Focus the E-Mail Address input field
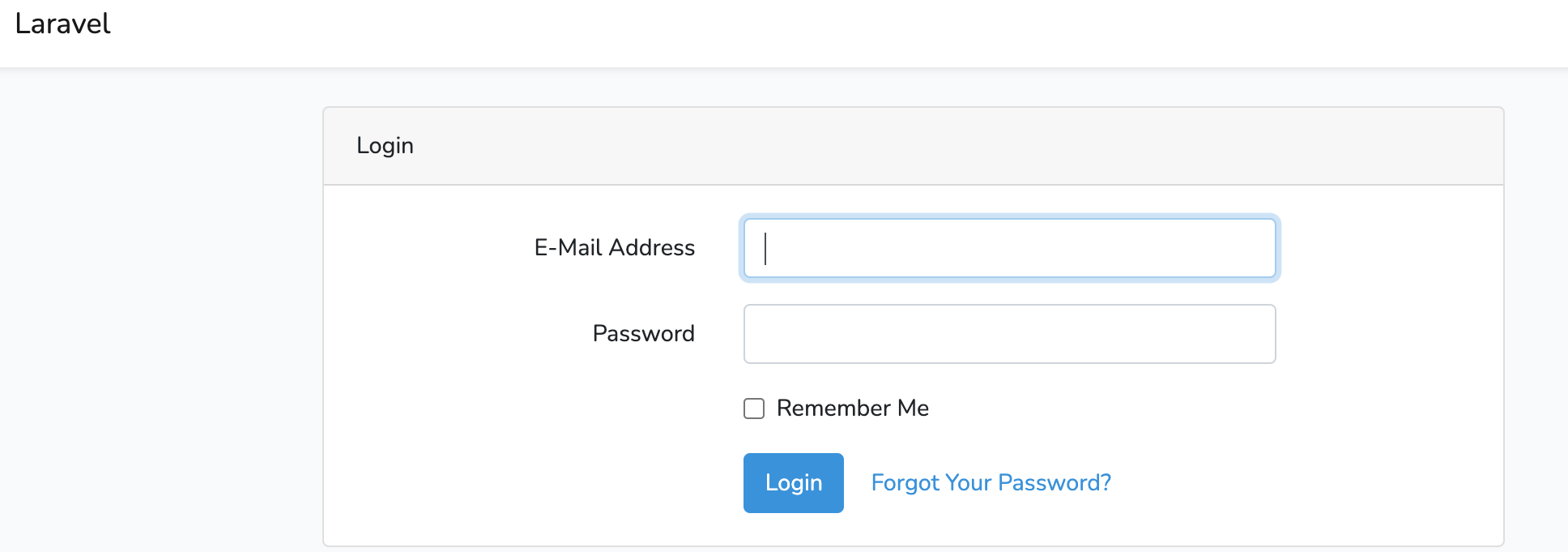Screen dimensions: 1568x552 point(1009,248)
